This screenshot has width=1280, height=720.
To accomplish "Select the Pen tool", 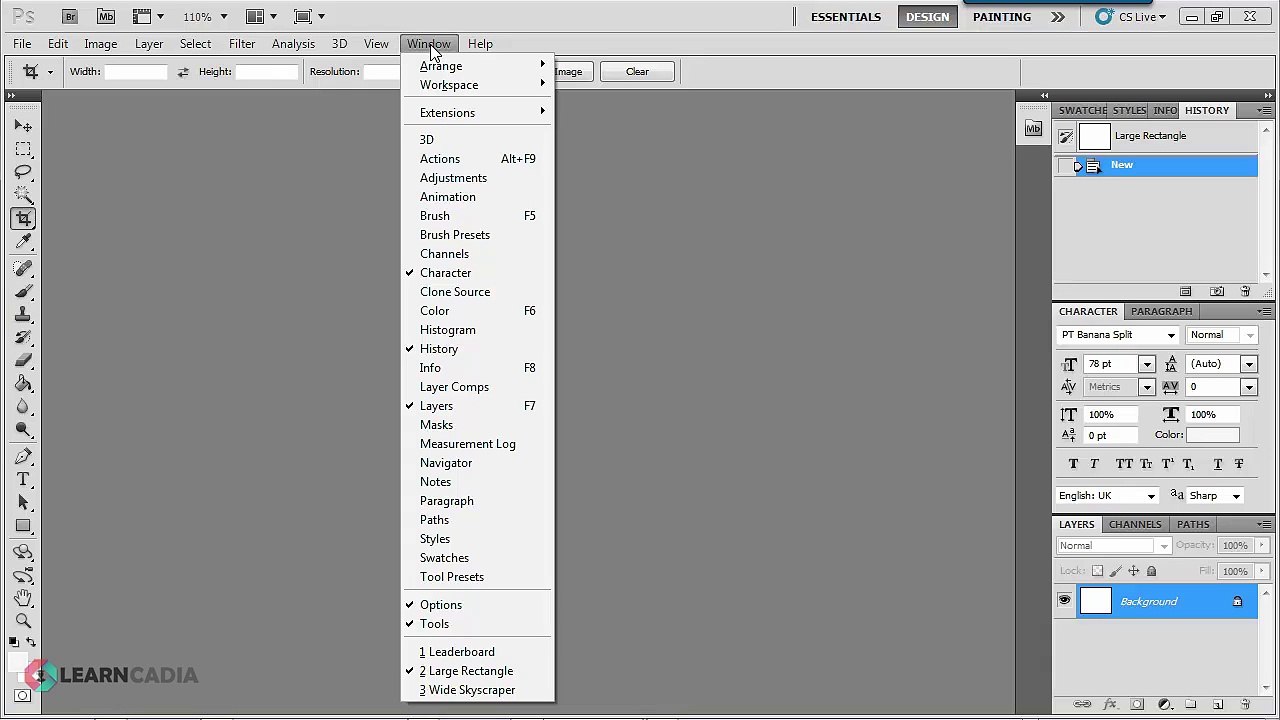I will [x=23, y=456].
